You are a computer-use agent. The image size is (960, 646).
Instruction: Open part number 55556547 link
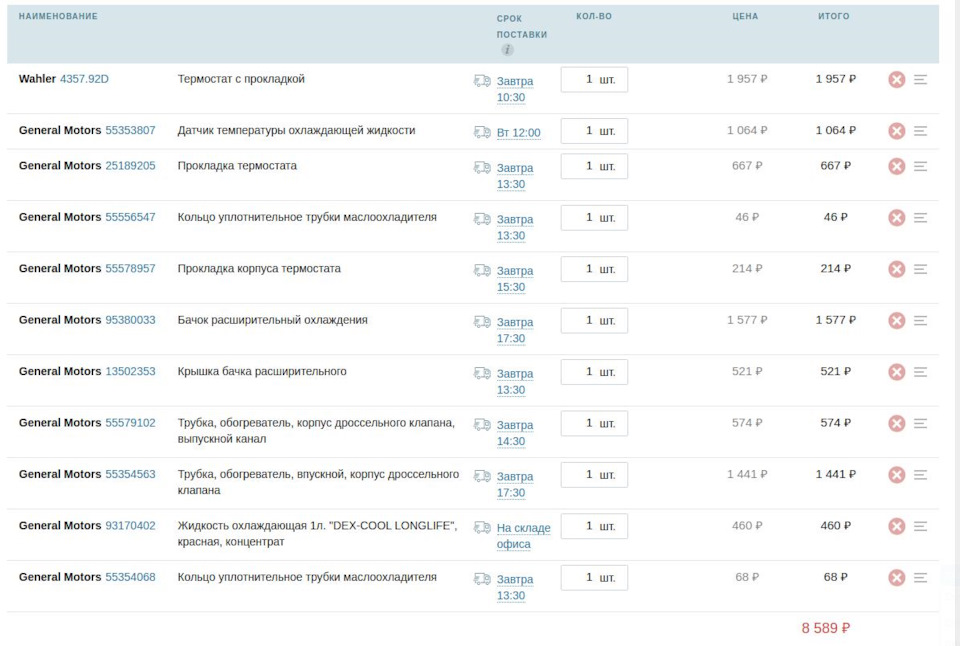tap(130, 217)
